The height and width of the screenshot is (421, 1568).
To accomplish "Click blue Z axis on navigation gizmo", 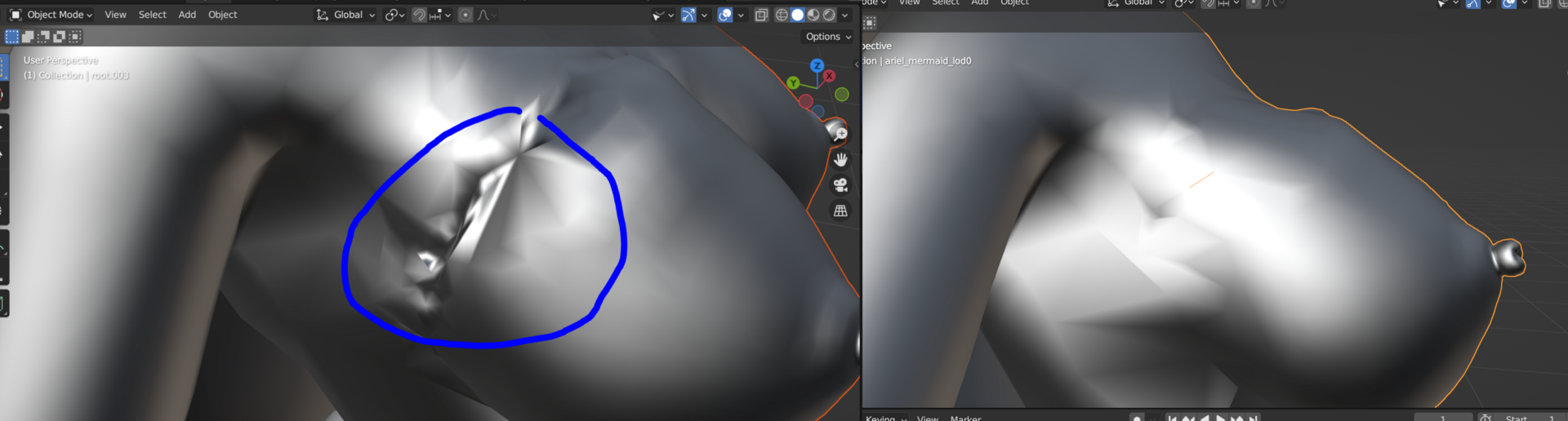I will (x=817, y=65).
